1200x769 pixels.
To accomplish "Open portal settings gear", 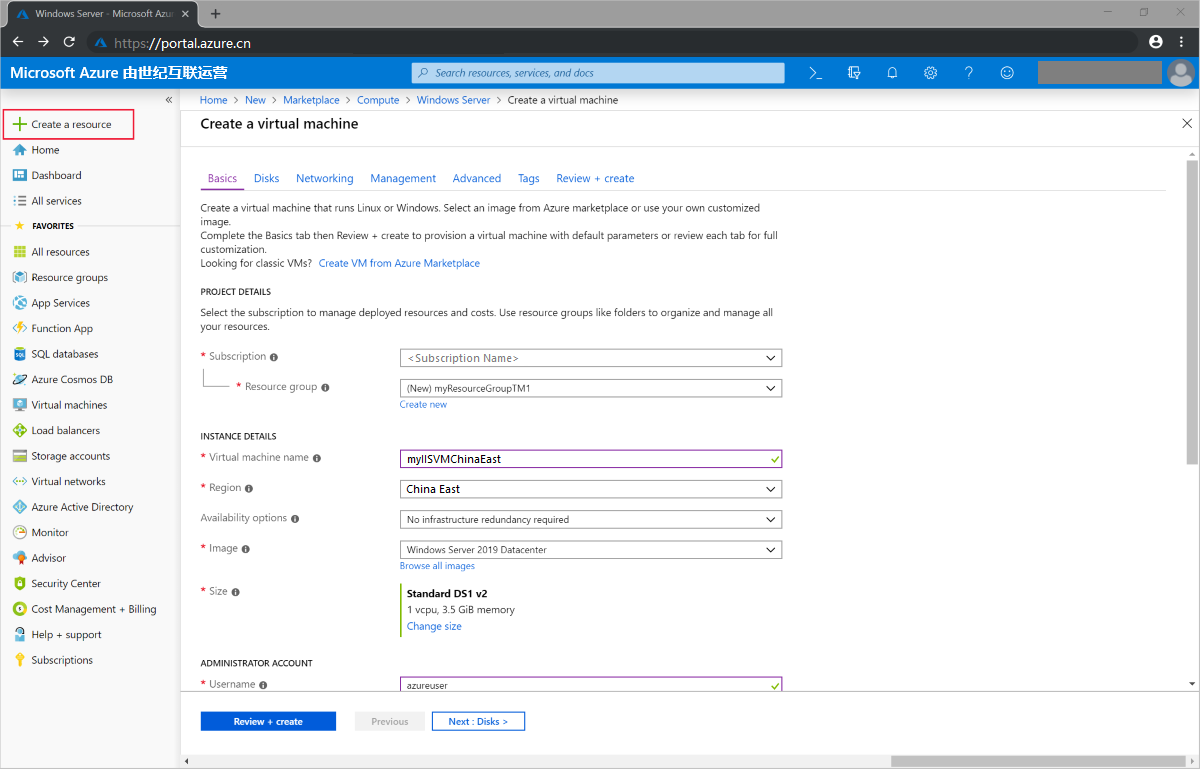I will (x=930, y=73).
